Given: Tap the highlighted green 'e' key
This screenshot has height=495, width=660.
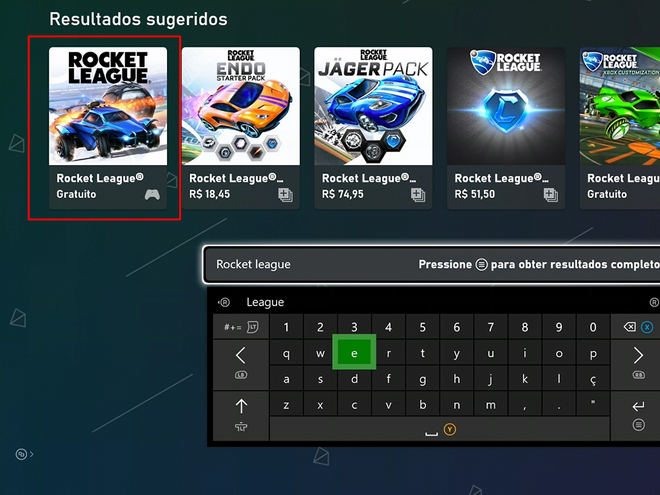Looking at the screenshot, I should 354,352.
